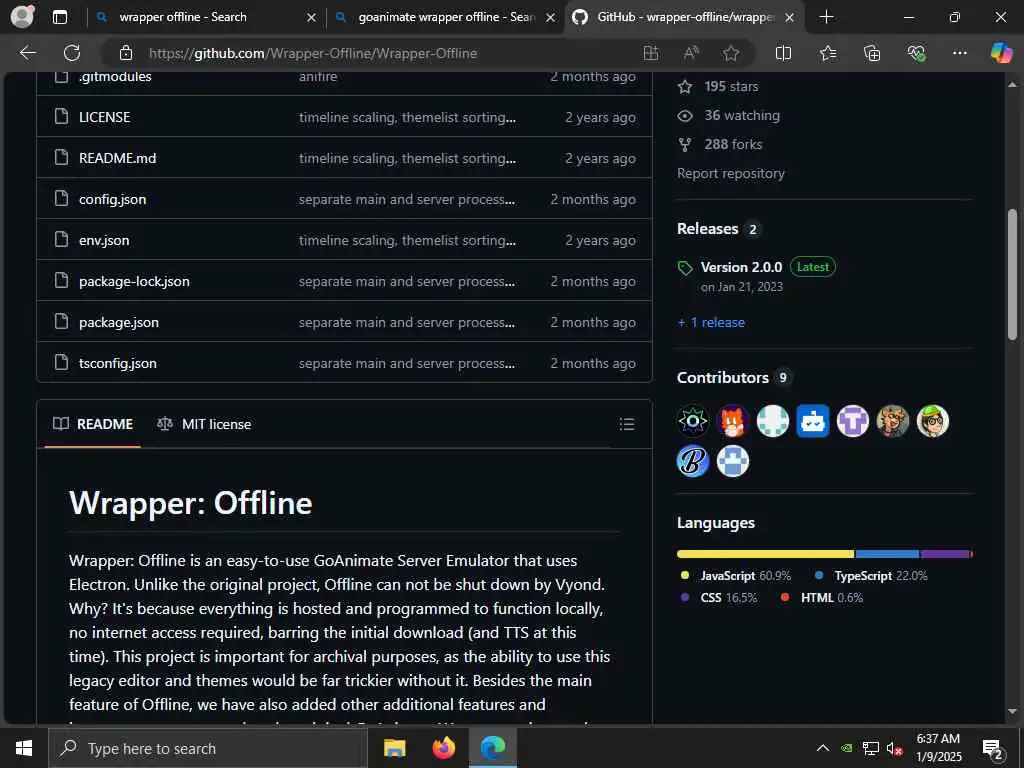The height and width of the screenshot is (768, 1024).
Task: Open commit message on LICENSE row
Action: pos(408,117)
